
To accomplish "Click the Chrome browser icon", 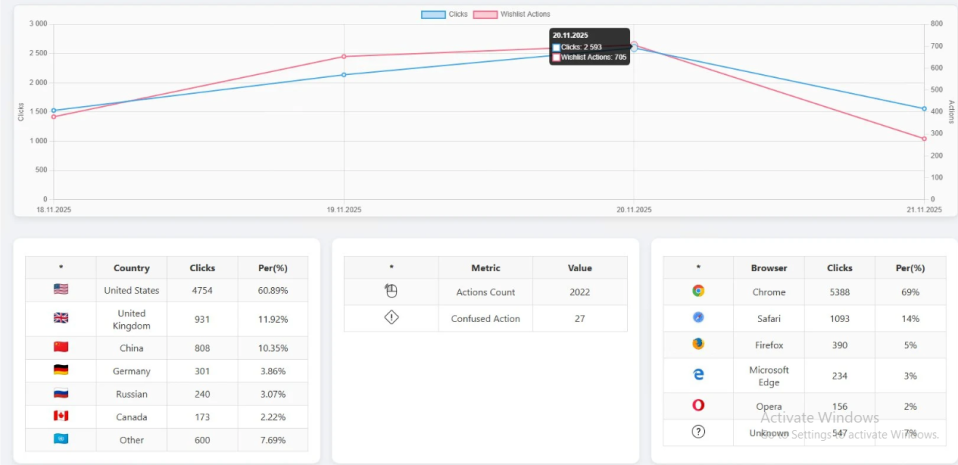I will click(698, 291).
